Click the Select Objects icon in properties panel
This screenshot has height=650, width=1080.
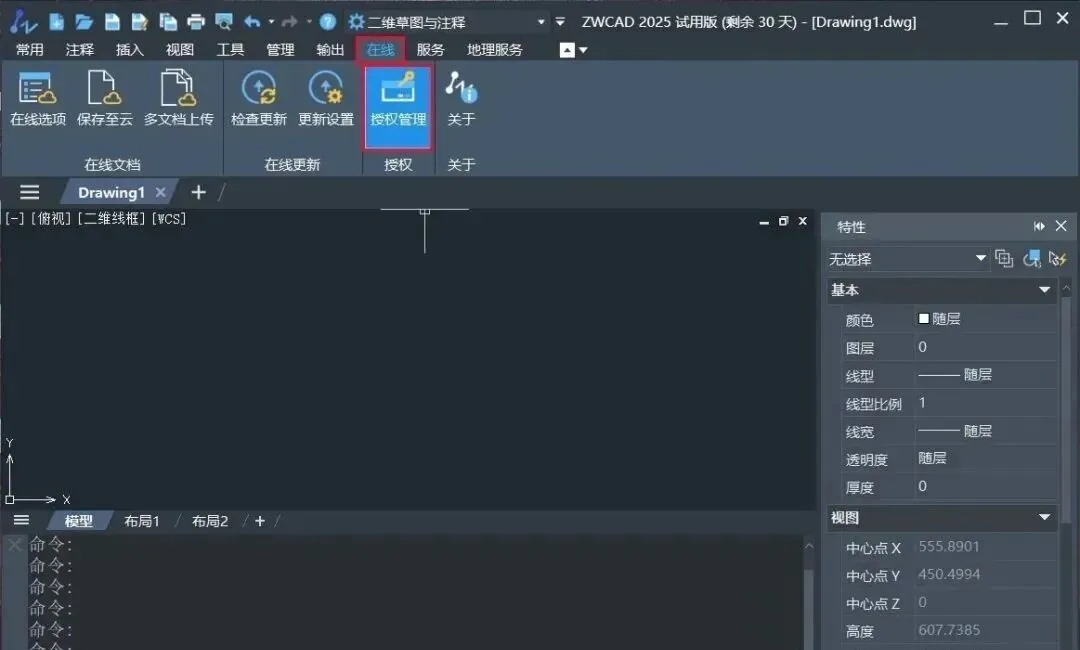[1031, 259]
